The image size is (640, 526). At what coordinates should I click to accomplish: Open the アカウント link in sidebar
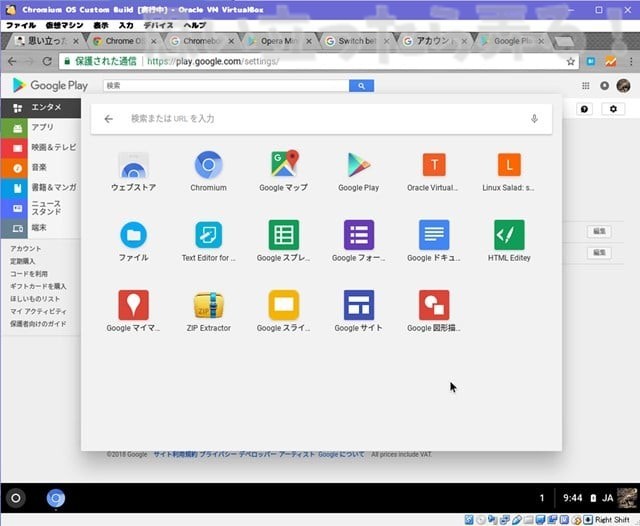coord(25,249)
